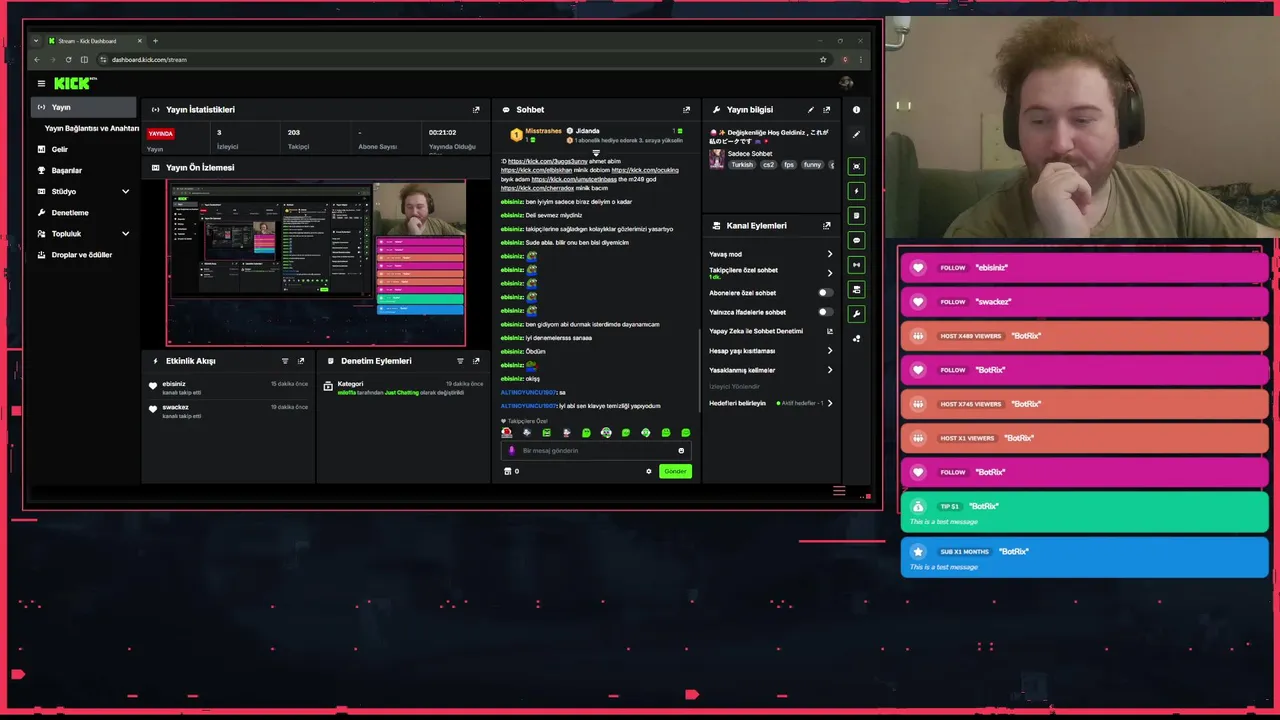Enable Yalnızca ifadelerle sohbet toggle
Viewport: 1280px width, 720px height.
click(x=825, y=312)
